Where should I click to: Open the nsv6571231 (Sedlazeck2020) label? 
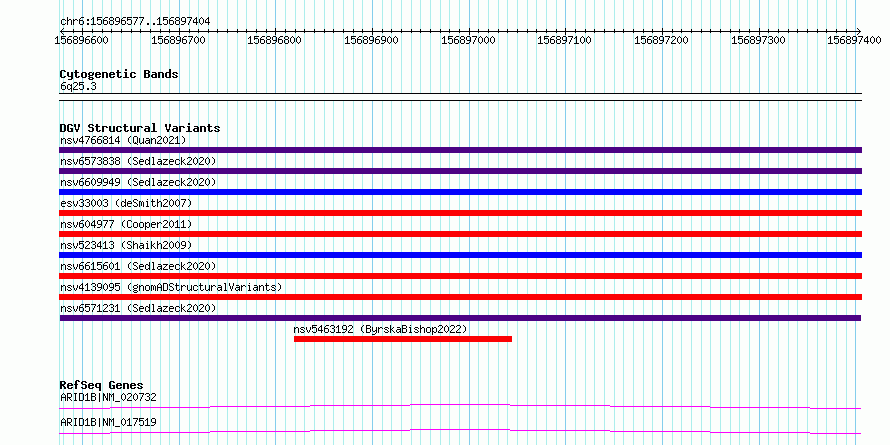pyautogui.click(x=138, y=308)
